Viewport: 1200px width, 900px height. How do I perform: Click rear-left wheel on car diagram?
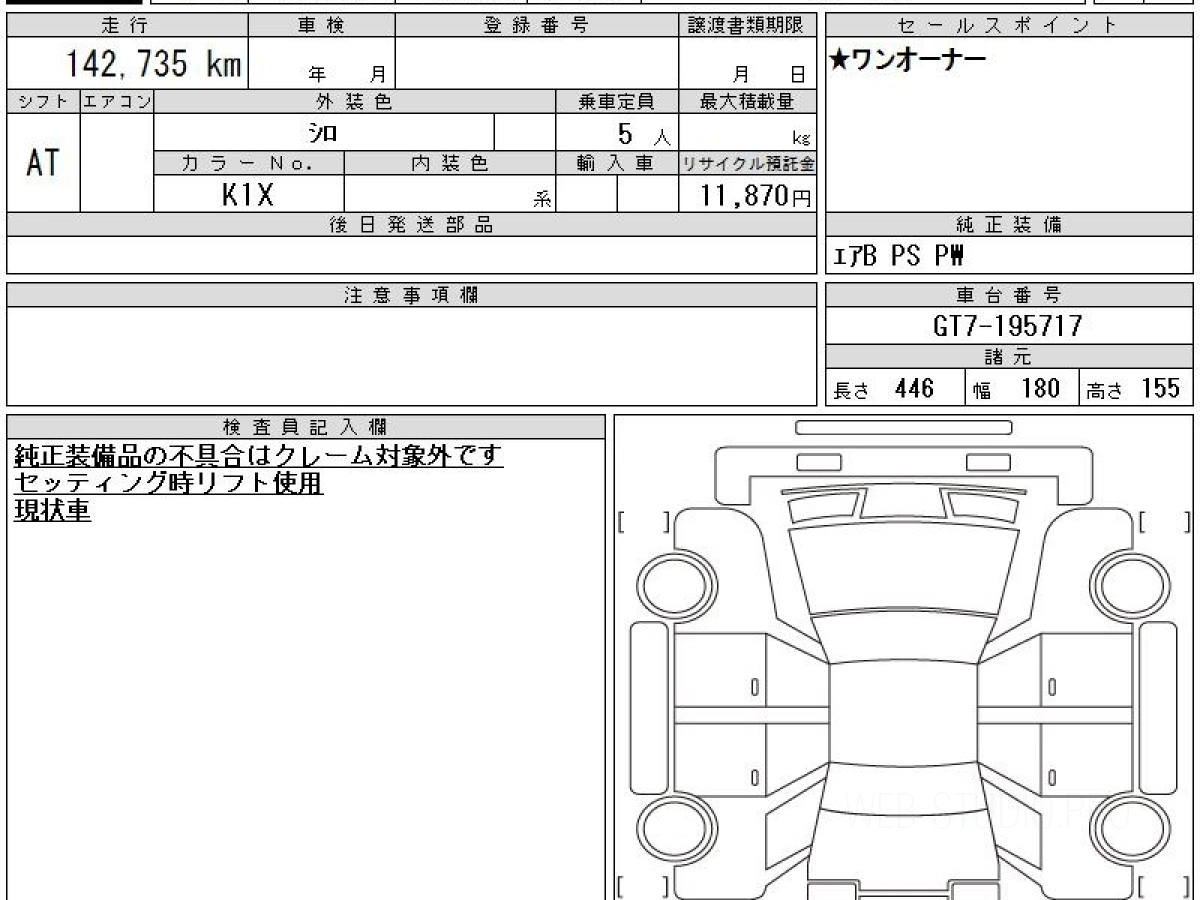679,829
